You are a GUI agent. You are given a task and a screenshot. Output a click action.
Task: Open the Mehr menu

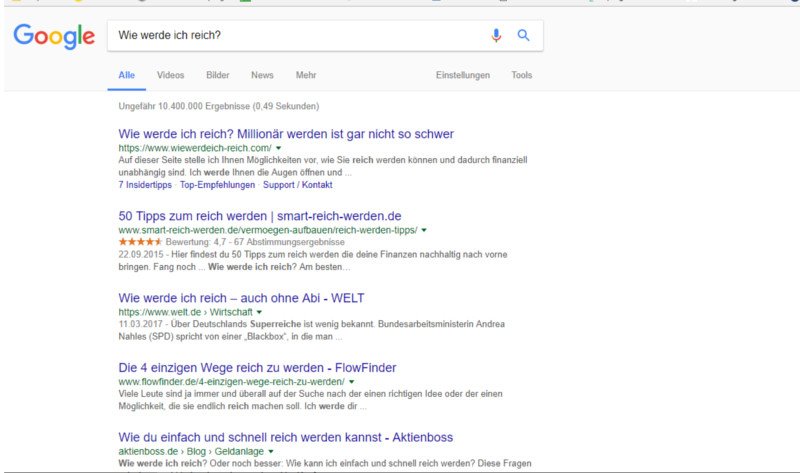pyautogui.click(x=306, y=75)
